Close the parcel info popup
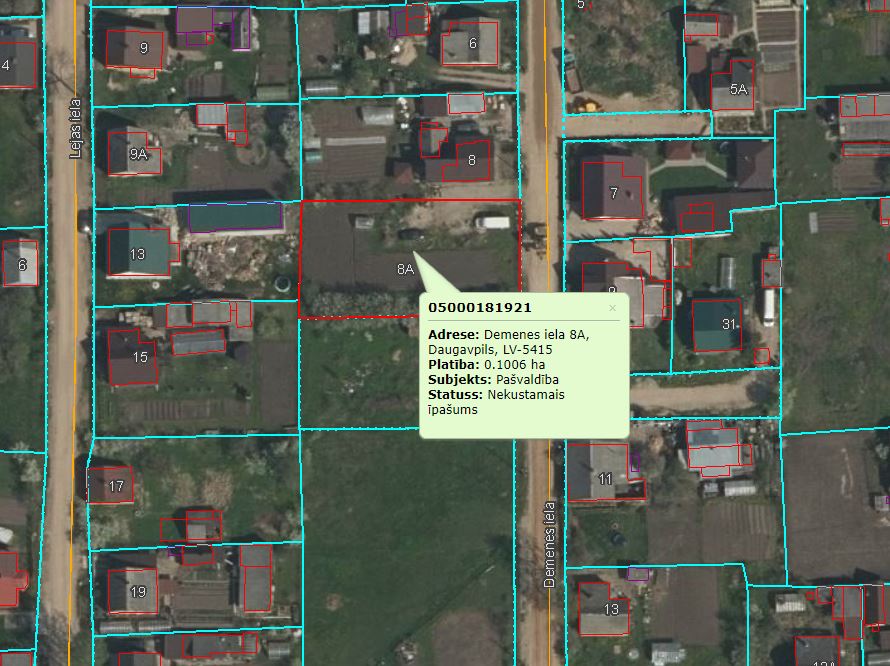This screenshot has height=666, width=890. [612, 308]
